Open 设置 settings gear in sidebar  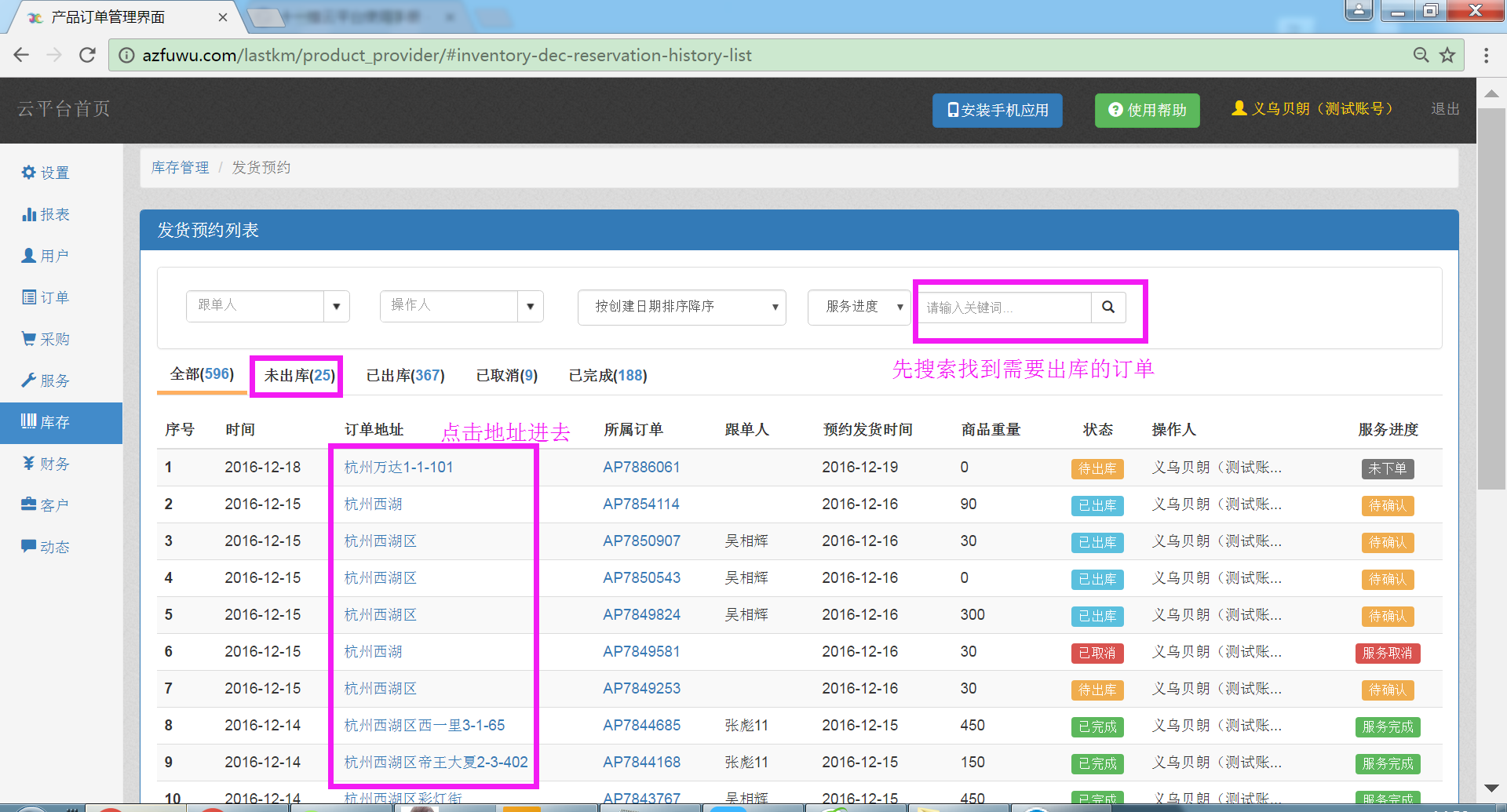click(x=29, y=173)
